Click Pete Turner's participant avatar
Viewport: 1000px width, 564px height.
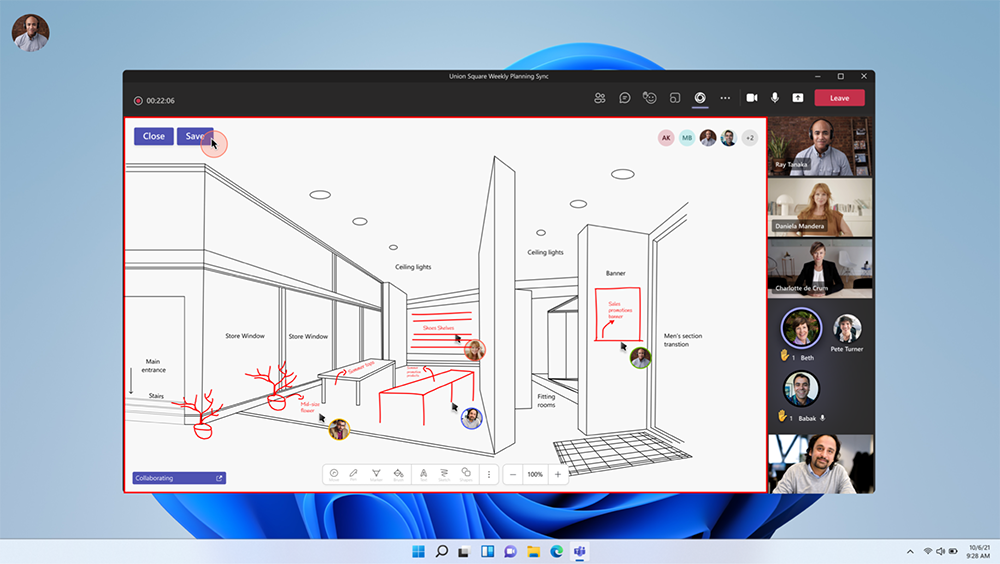coord(847,329)
